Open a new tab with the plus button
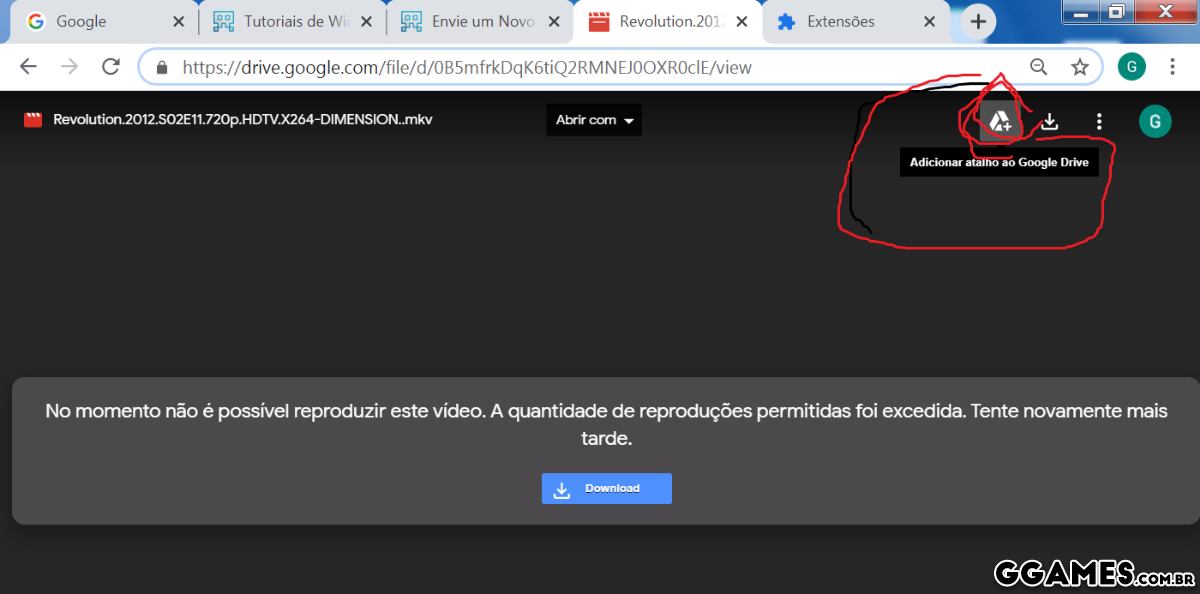Image resolution: width=1200 pixels, height=594 pixels. pyautogui.click(x=977, y=22)
